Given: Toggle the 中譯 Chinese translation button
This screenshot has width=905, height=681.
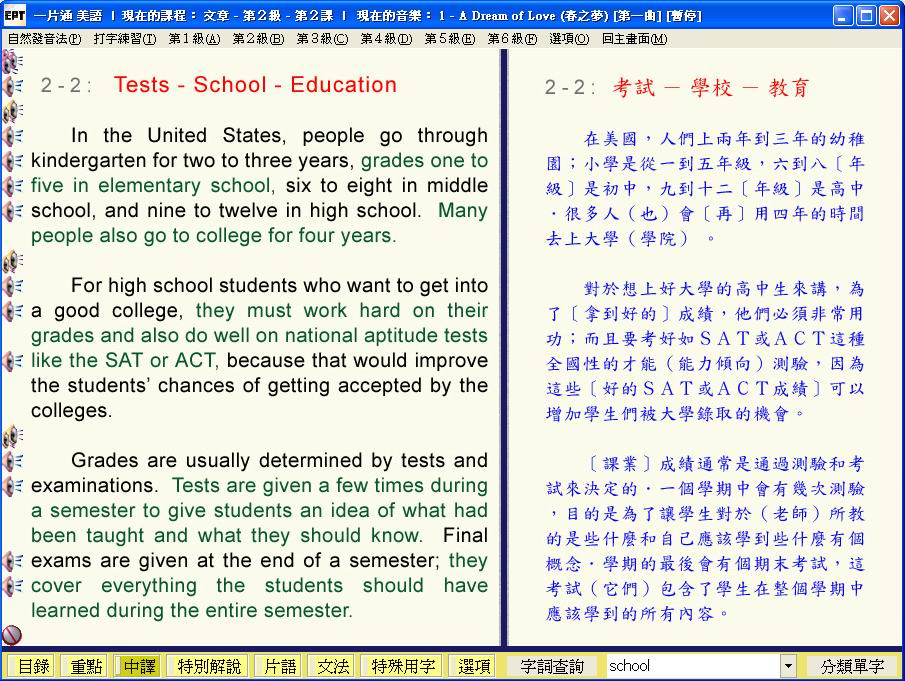Looking at the screenshot, I should click(x=139, y=666).
